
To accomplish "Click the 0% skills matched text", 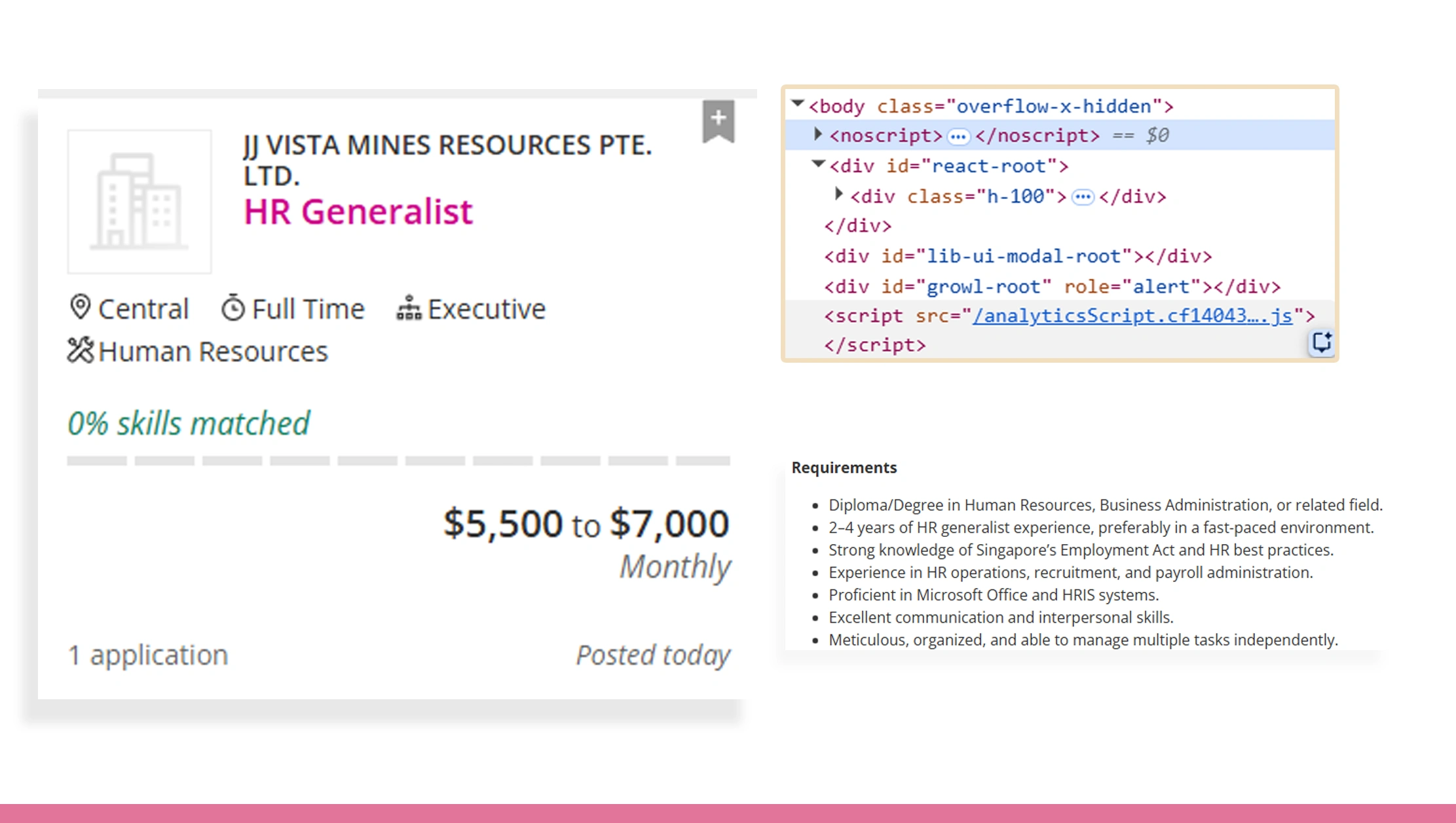I will click(x=189, y=422).
